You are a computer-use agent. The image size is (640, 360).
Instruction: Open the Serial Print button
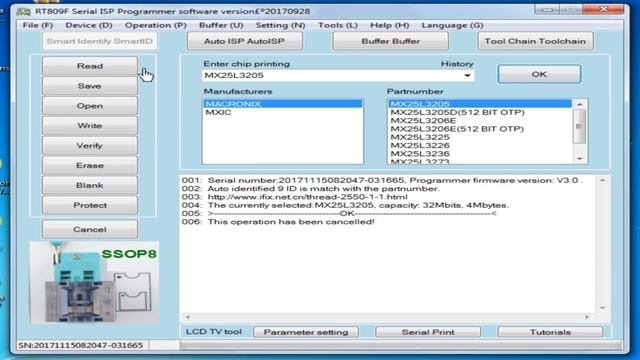(428, 332)
